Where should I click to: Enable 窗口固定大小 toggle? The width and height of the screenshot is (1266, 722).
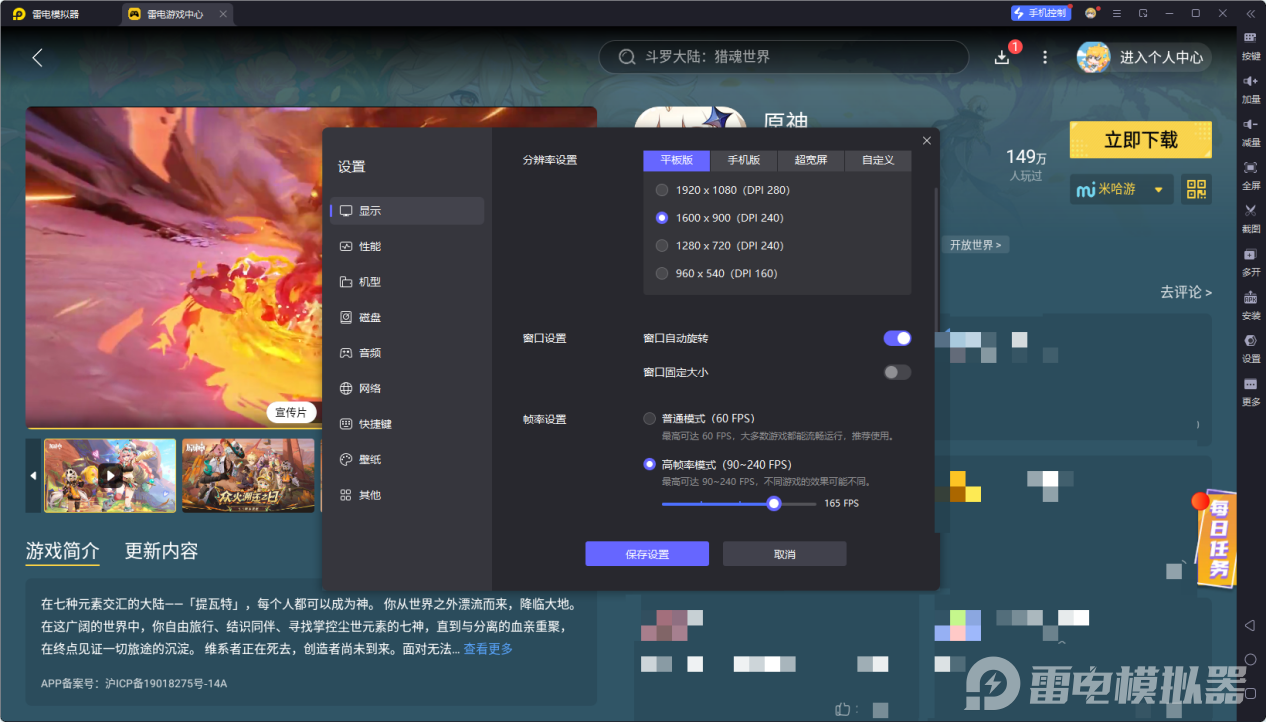tap(897, 372)
